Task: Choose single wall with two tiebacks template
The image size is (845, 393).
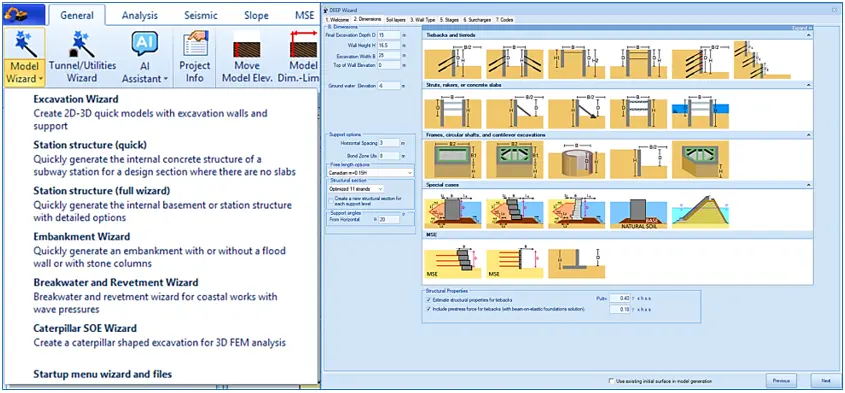Action: pyautogui.click(x=453, y=60)
